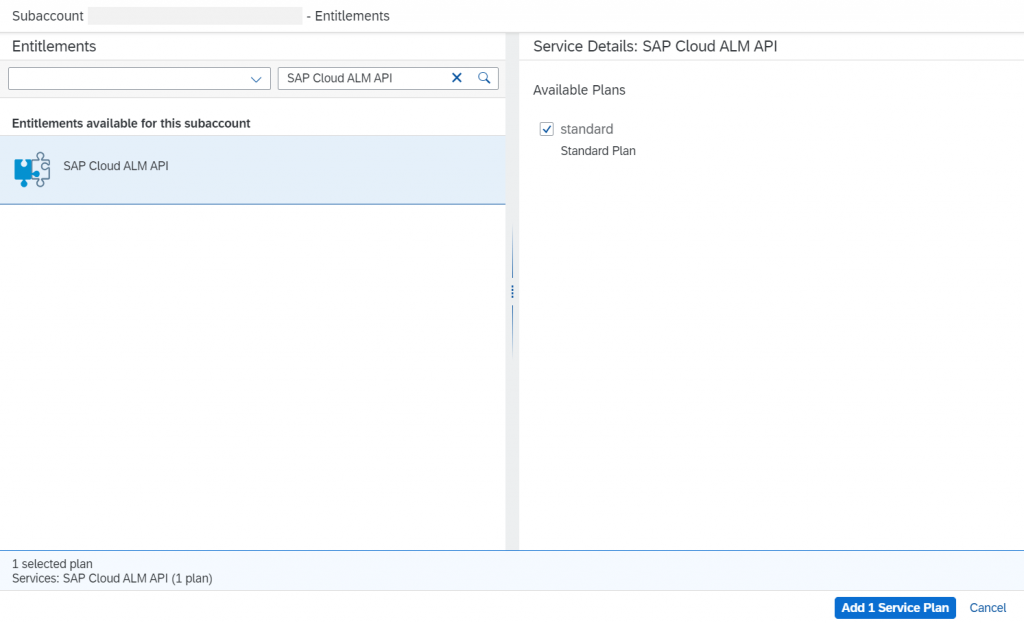Click 'Service Details: SAP Cloud ALM API' title

pos(655,46)
